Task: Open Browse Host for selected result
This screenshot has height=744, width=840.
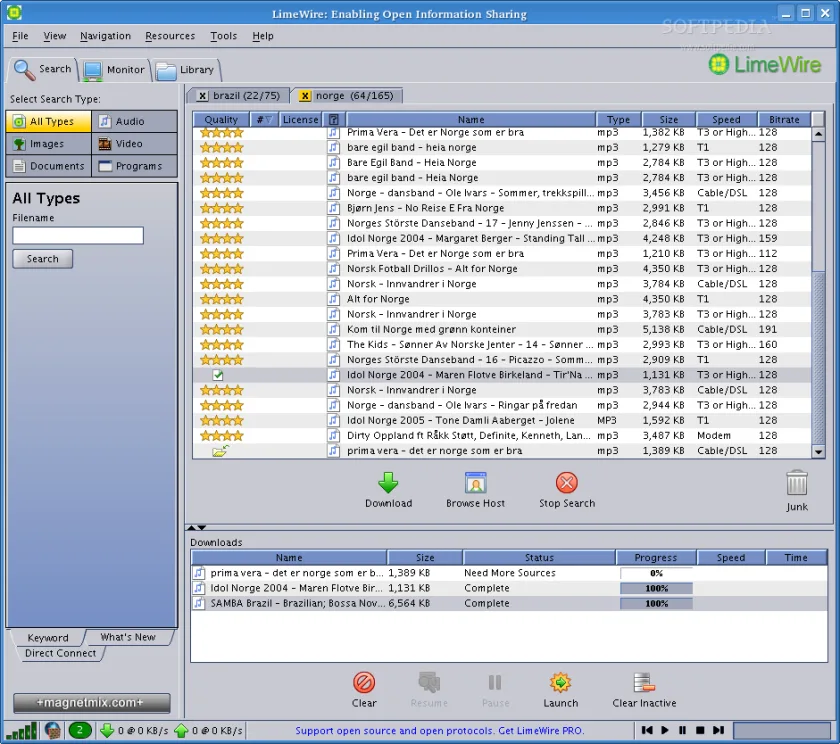Action: pos(475,490)
